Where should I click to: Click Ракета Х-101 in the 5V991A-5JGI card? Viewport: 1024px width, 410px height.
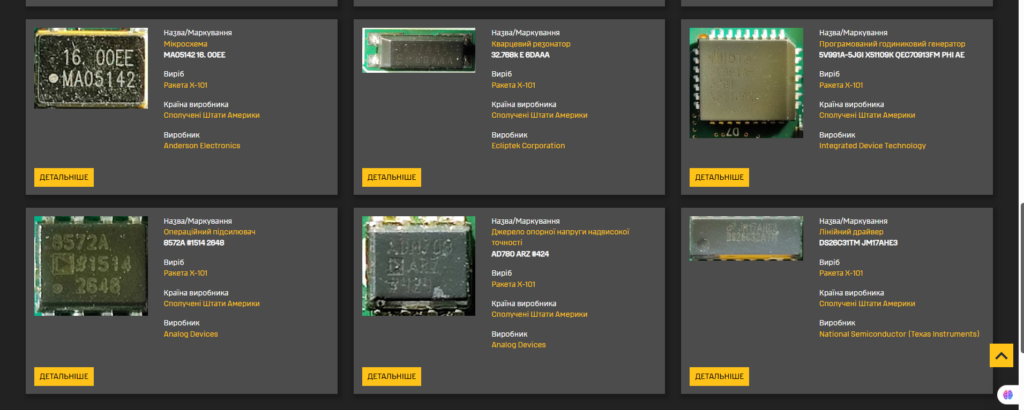click(841, 85)
